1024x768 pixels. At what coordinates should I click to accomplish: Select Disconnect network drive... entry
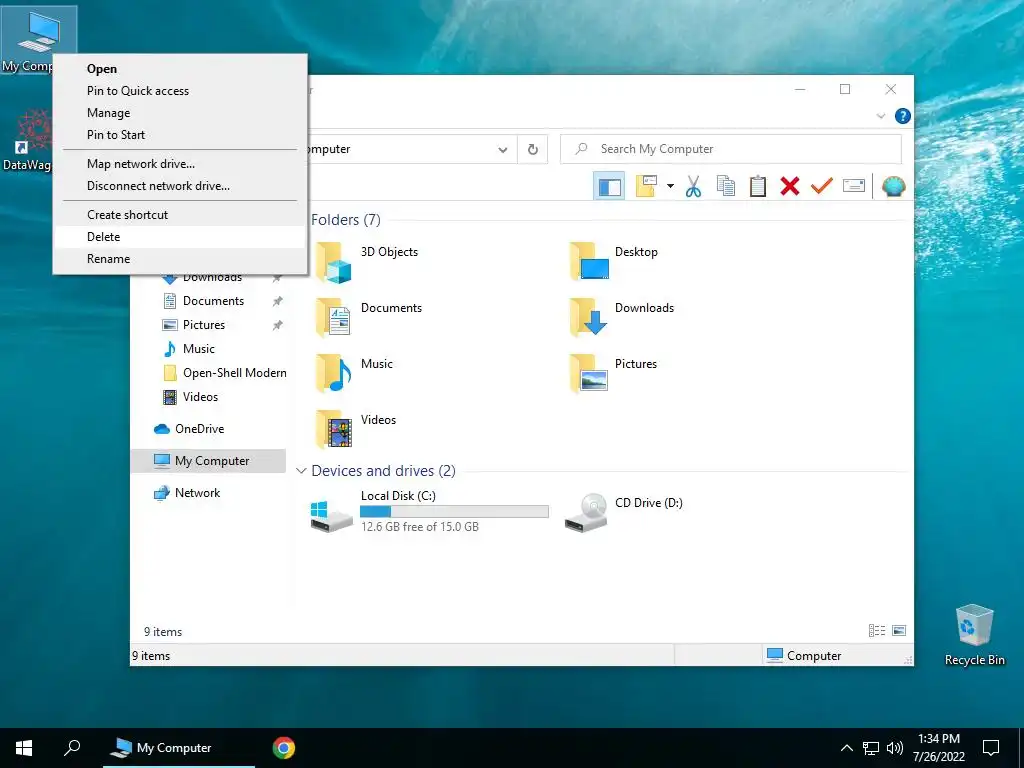point(180,186)
